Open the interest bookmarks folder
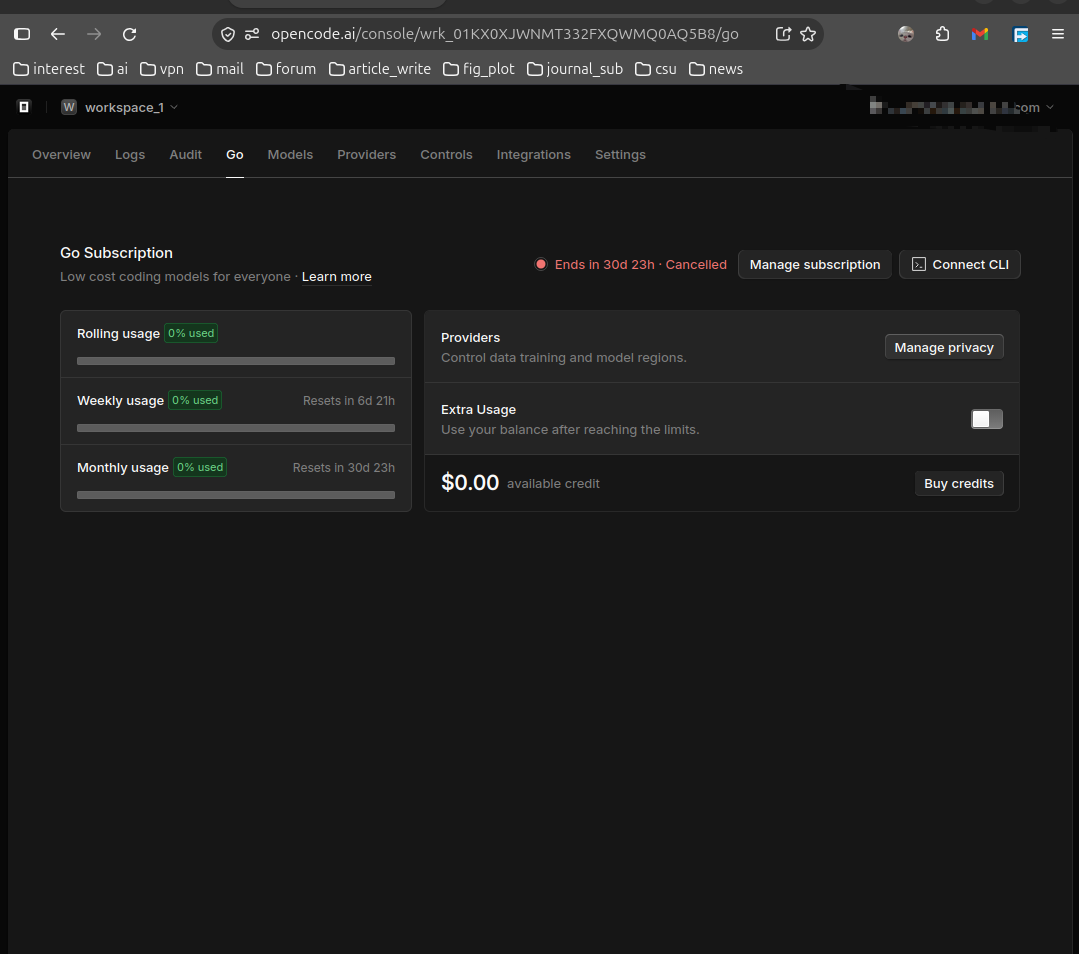1079x954 pixels. [49, 69]
